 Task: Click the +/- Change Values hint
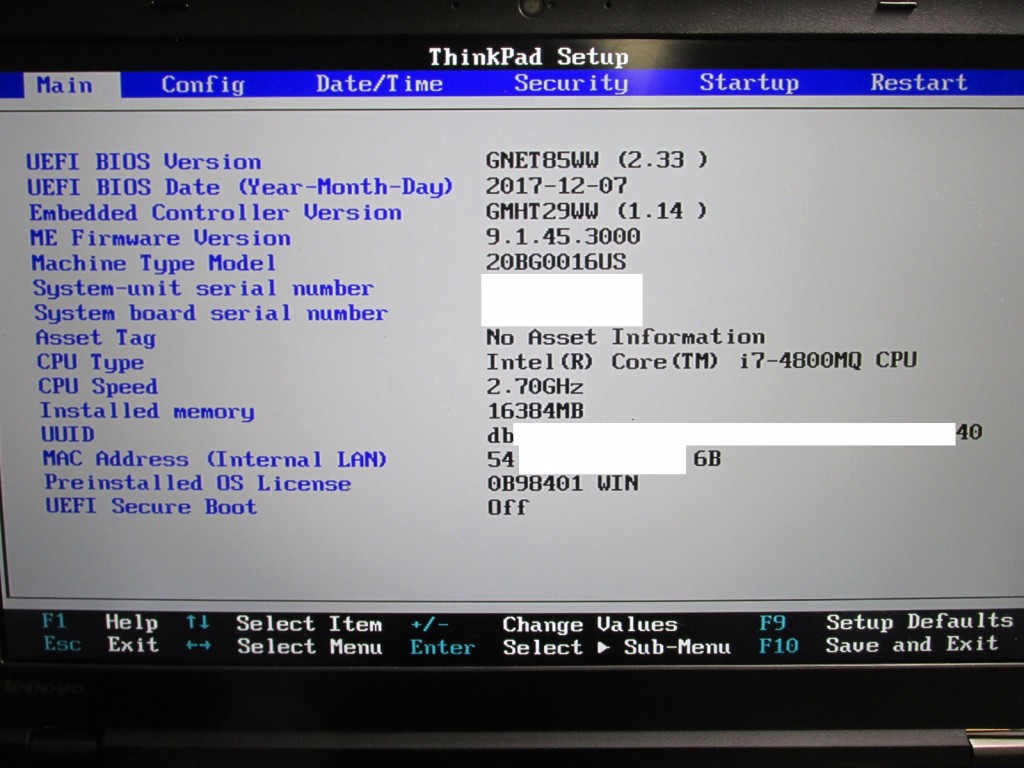[544, 624]
